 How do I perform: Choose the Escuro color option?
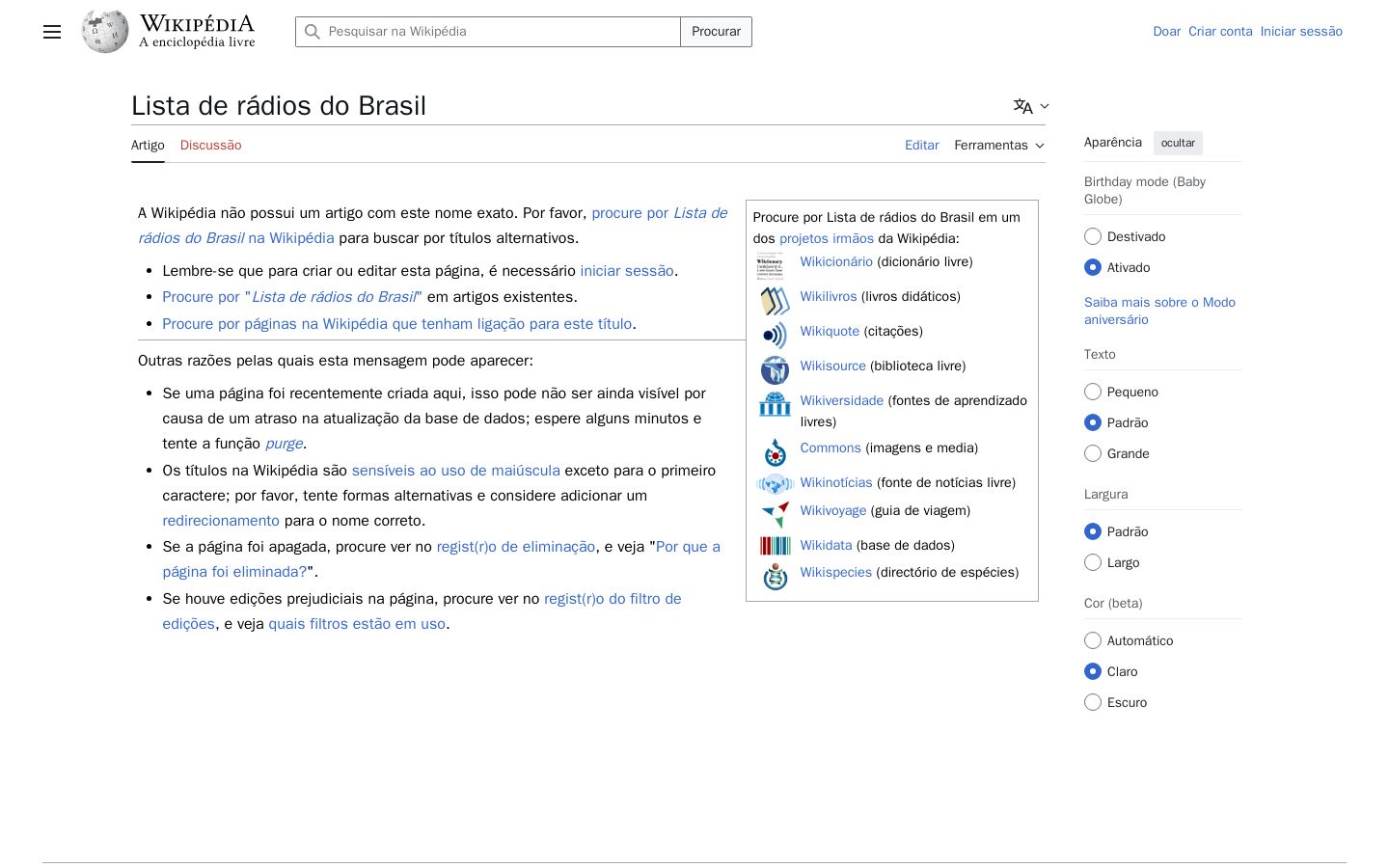point(1093,702)
